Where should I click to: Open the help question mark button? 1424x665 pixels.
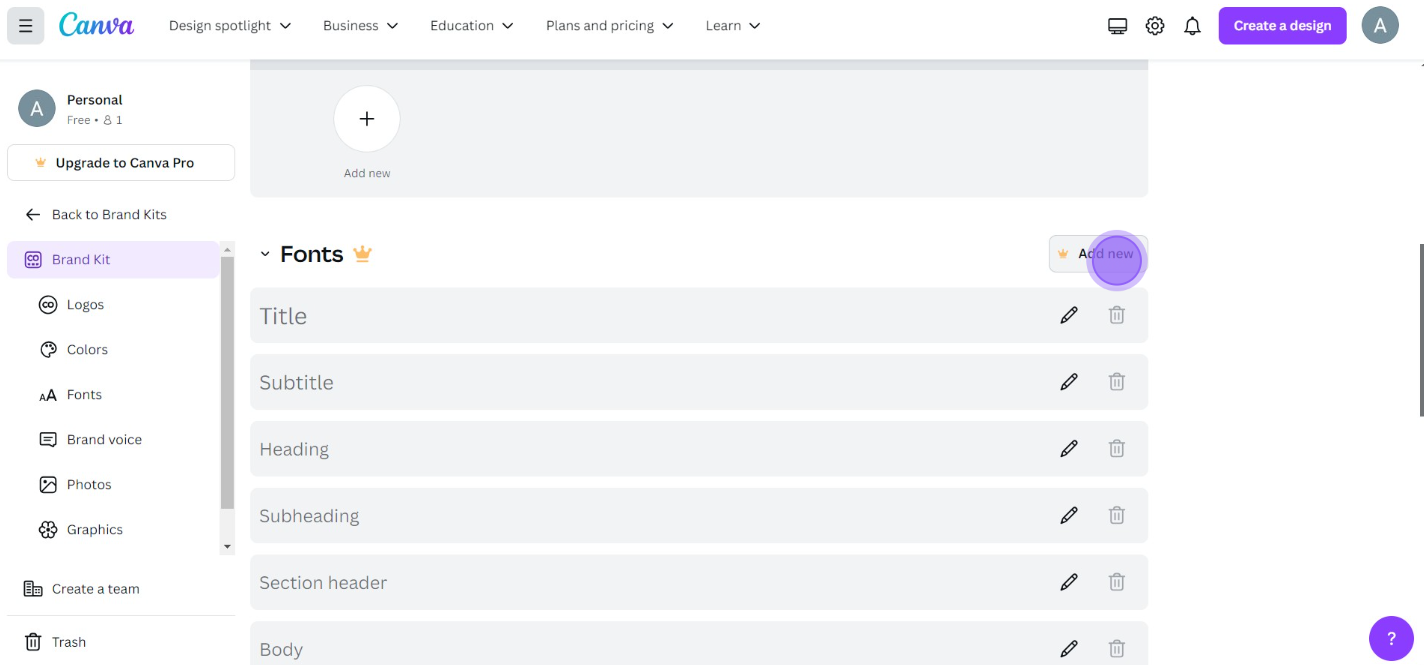[x=1391, y=638]
